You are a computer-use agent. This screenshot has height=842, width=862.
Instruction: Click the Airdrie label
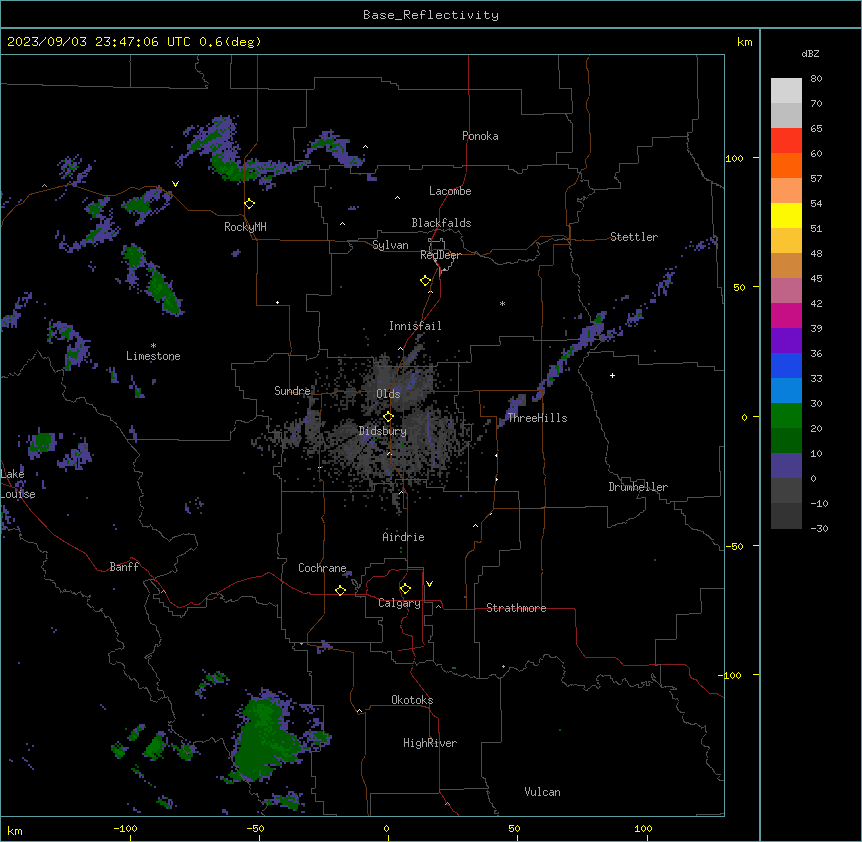click(x=404, y=537)
